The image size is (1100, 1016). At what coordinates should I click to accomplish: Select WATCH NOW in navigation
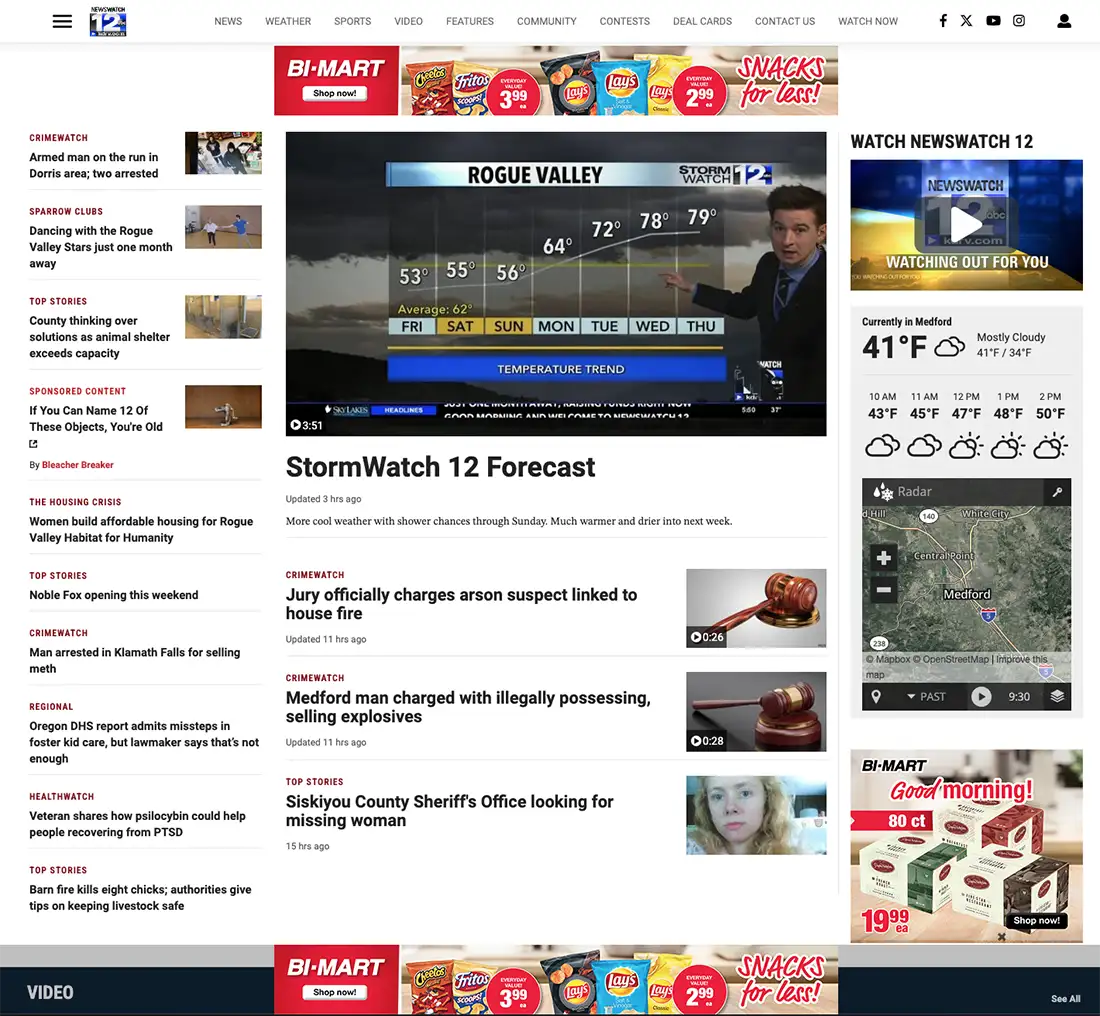pyautogui.click(x=868, y=21)
